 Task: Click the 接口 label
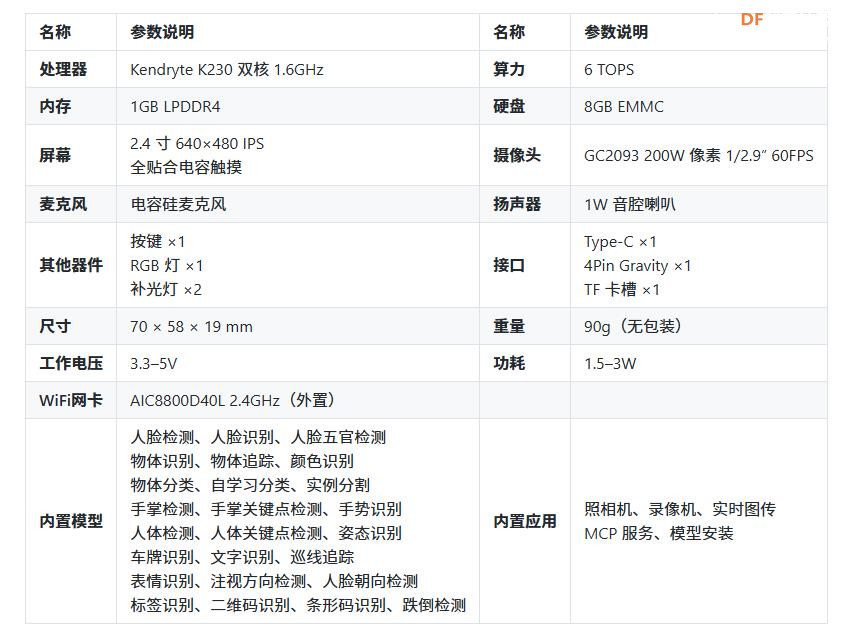(x=508, y=265)
